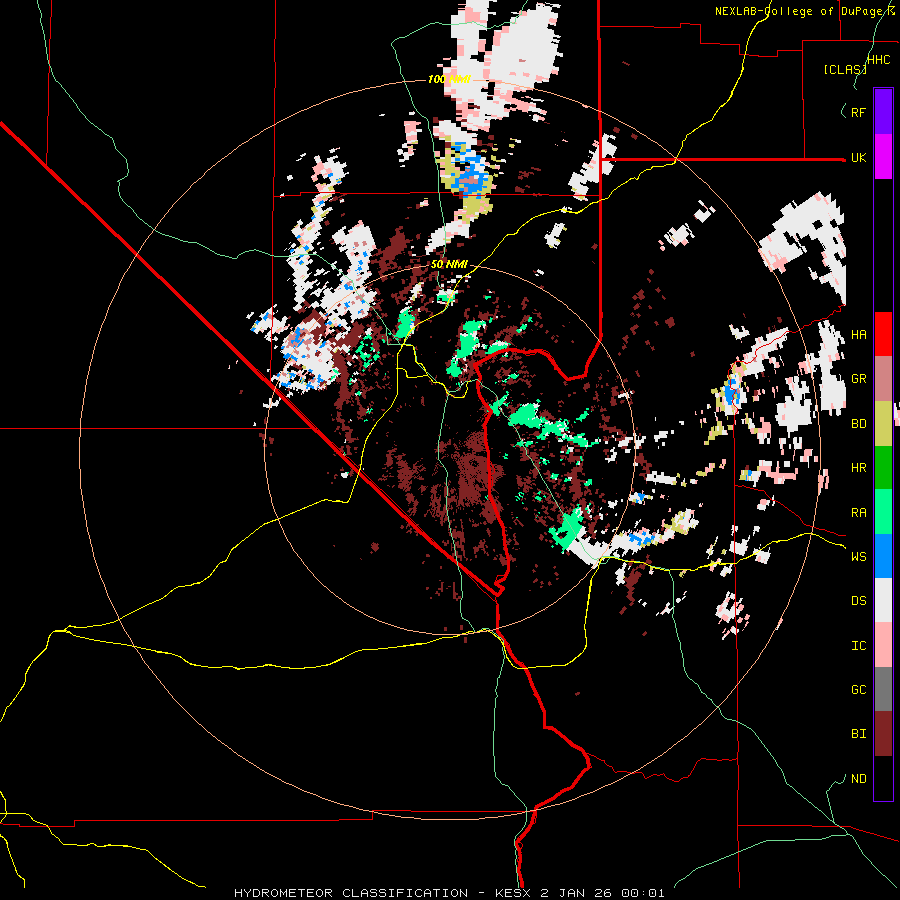The image size is (900, 900).
Task: Click the ND black legend swatch
Action: [883, 778]
